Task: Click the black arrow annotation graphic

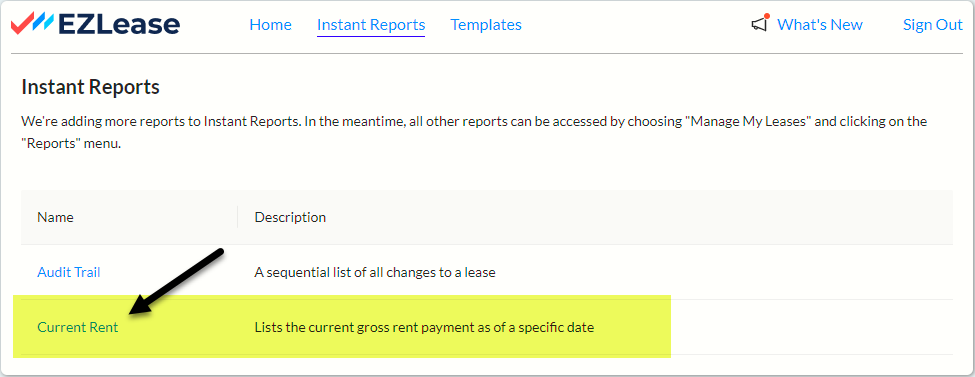Action: (x=175, y=282)
